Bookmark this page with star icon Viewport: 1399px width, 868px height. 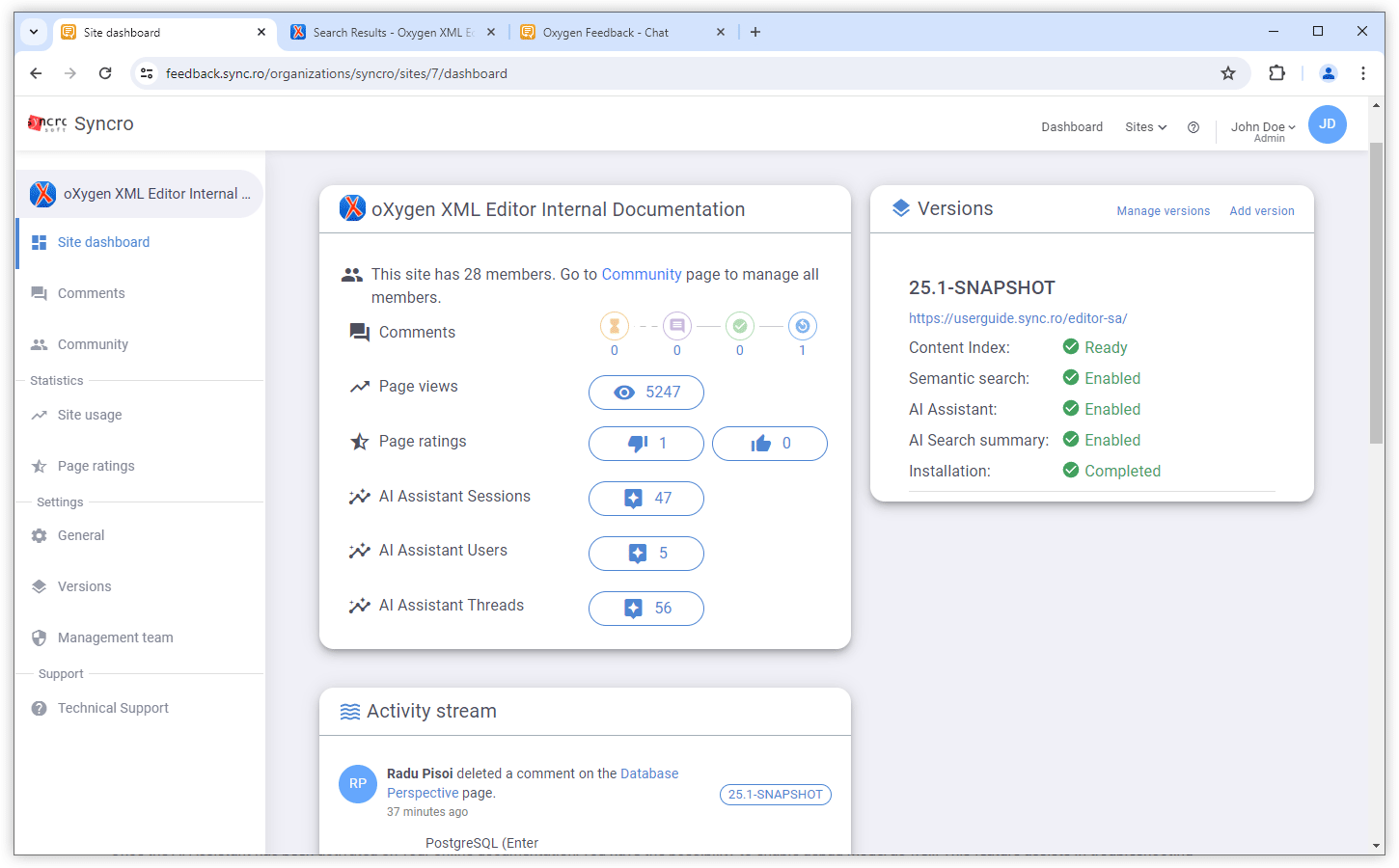pos(1228,73)
